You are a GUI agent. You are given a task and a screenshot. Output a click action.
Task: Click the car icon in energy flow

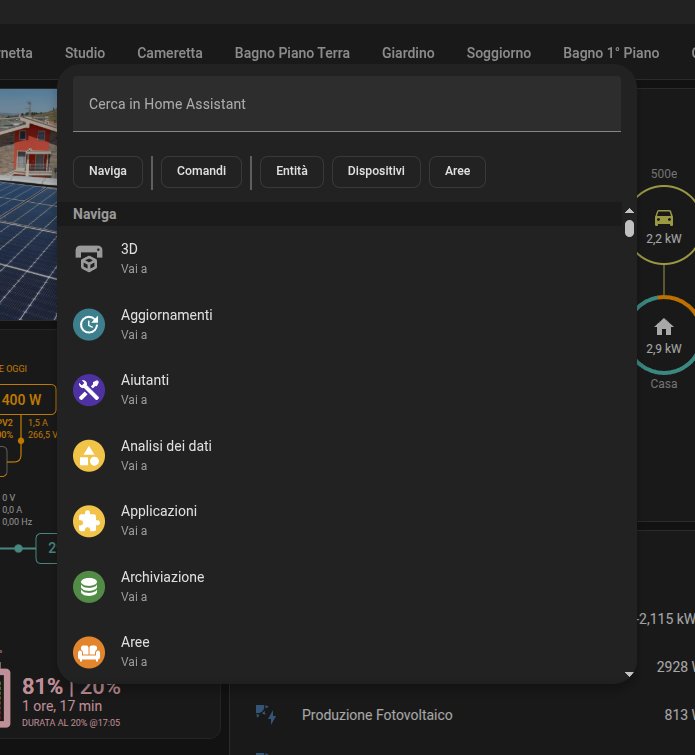[664, 218]
